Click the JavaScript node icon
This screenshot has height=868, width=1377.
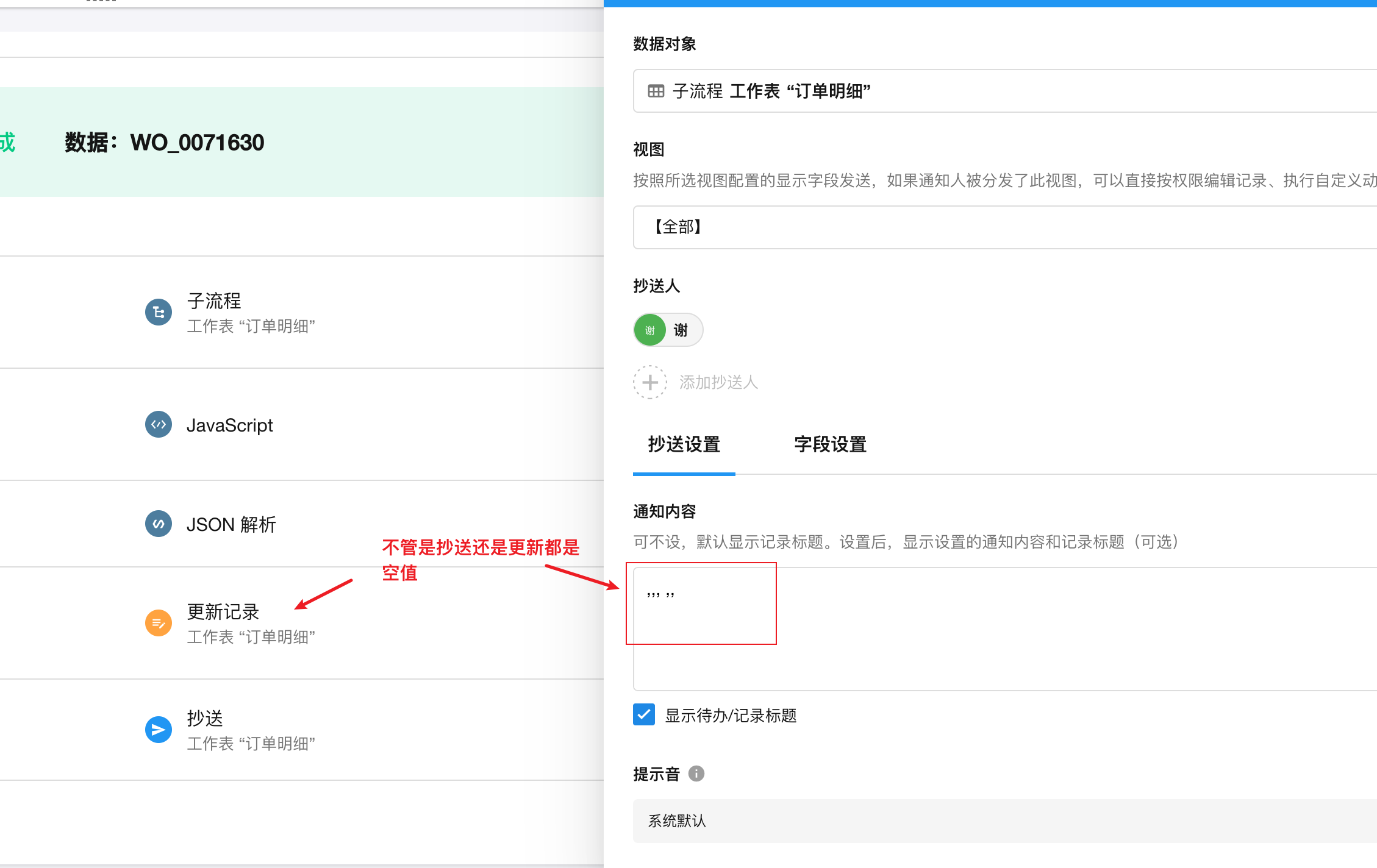point(159,424)
